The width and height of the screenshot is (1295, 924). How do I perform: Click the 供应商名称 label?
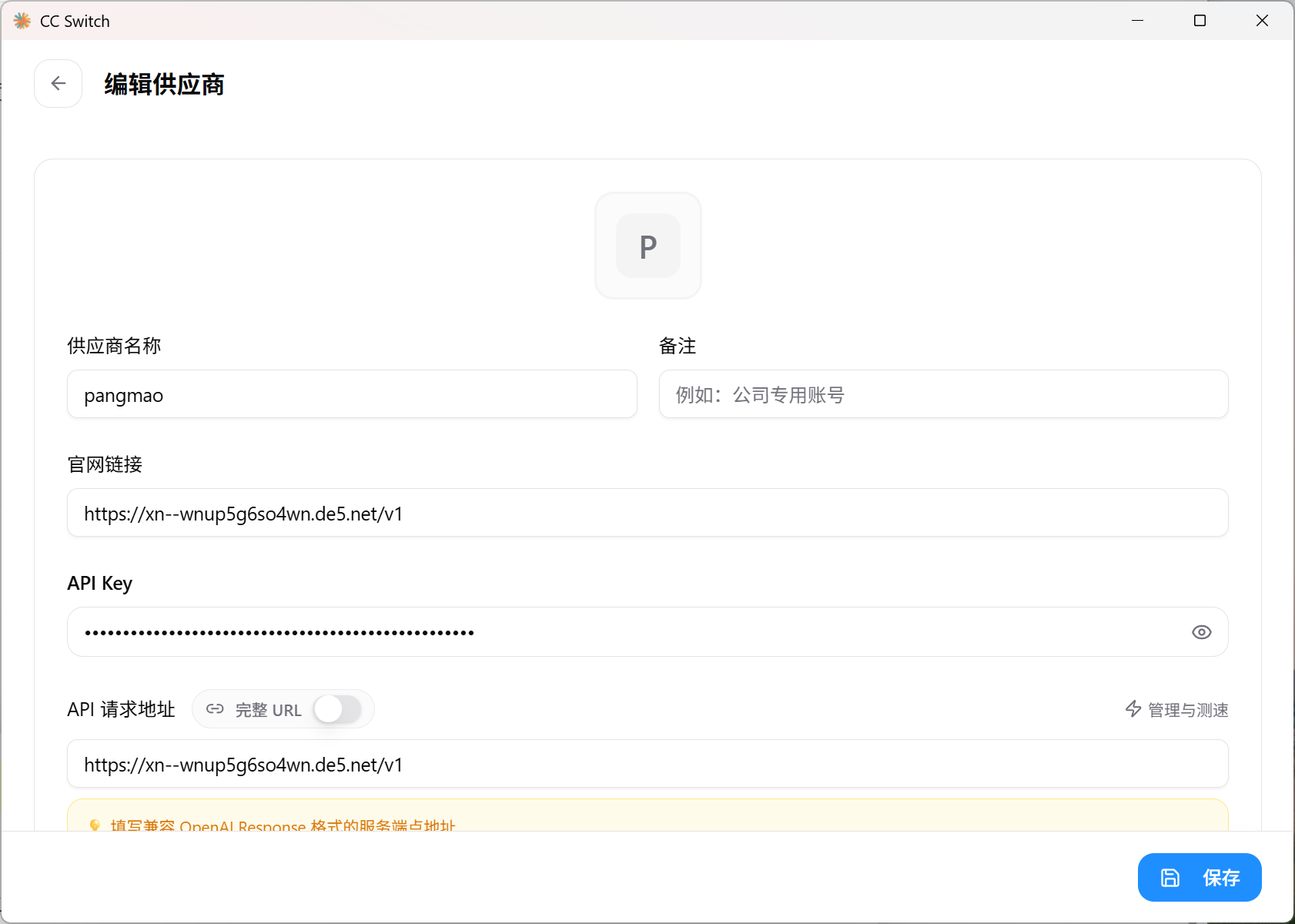(114, 346)
